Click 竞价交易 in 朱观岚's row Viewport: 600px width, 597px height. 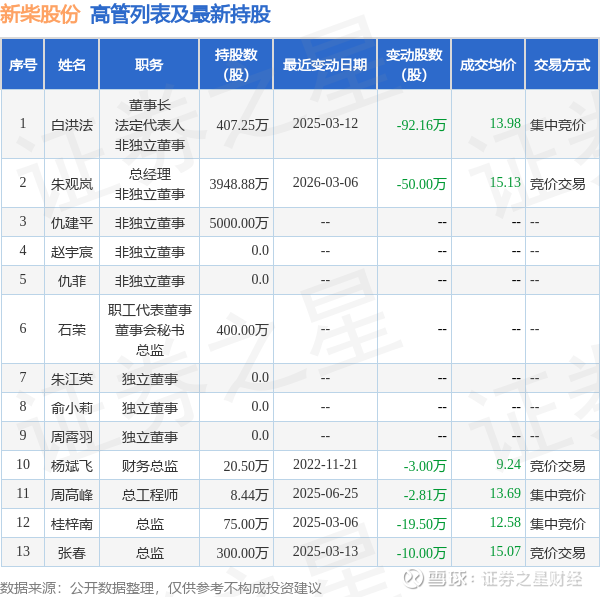[558, 184]
